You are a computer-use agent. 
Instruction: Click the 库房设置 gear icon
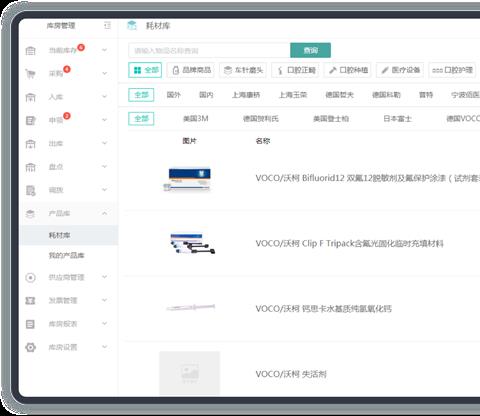tap(30, 347)
